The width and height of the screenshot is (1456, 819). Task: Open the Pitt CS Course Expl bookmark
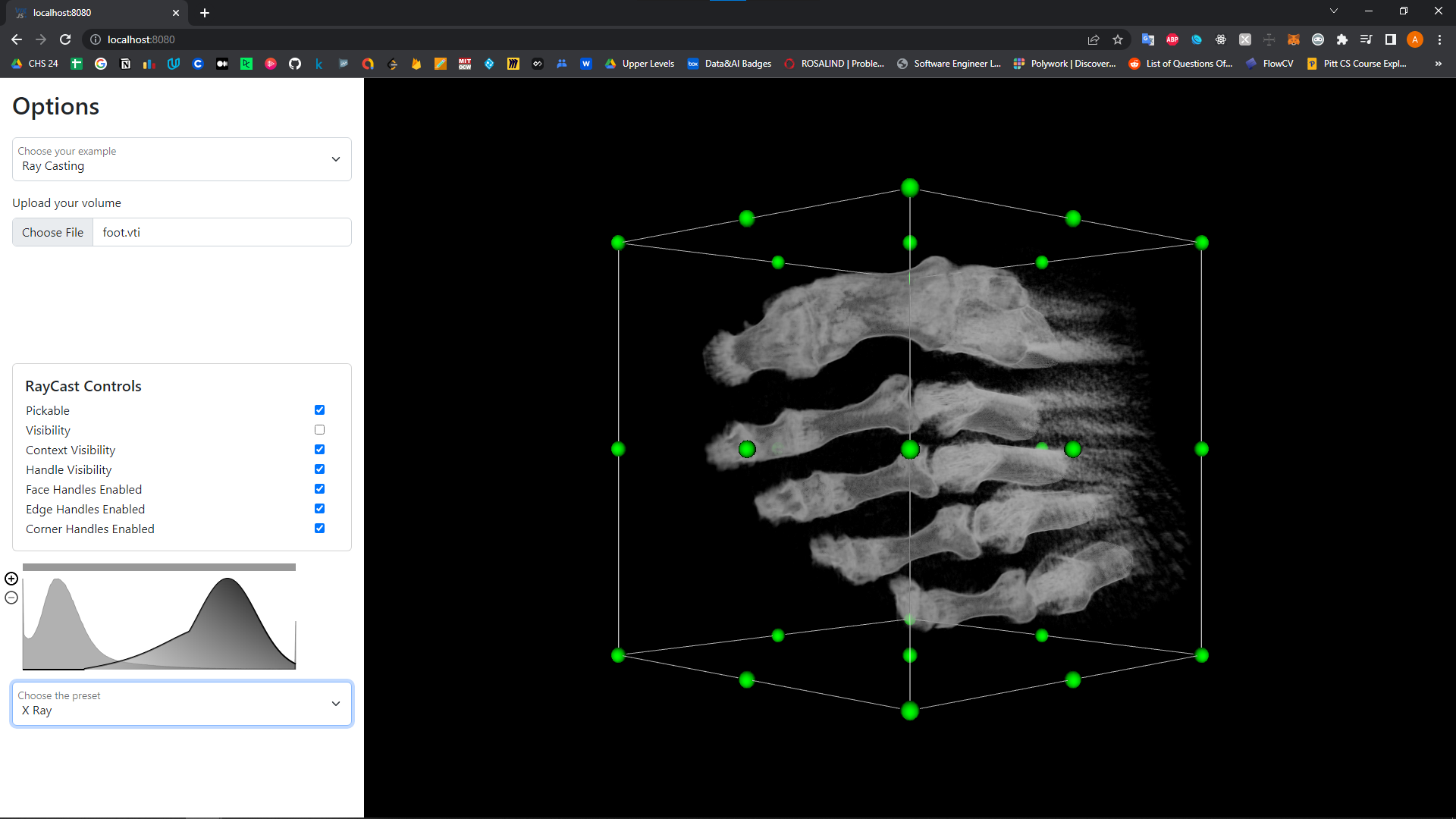(1357, 64)
